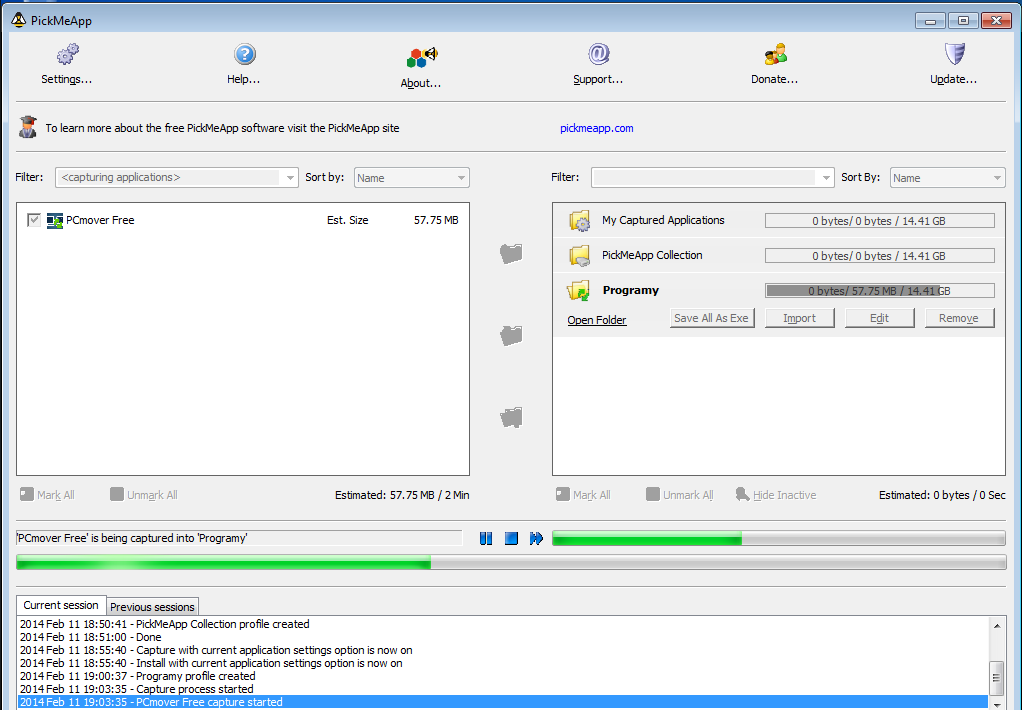Open About via colored hexagons icon

[422, 57]
